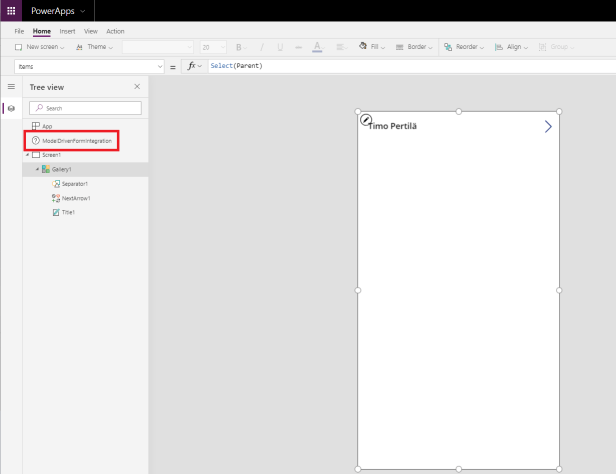
Task: Open the Align dropdown
Action: click(511, 47)
